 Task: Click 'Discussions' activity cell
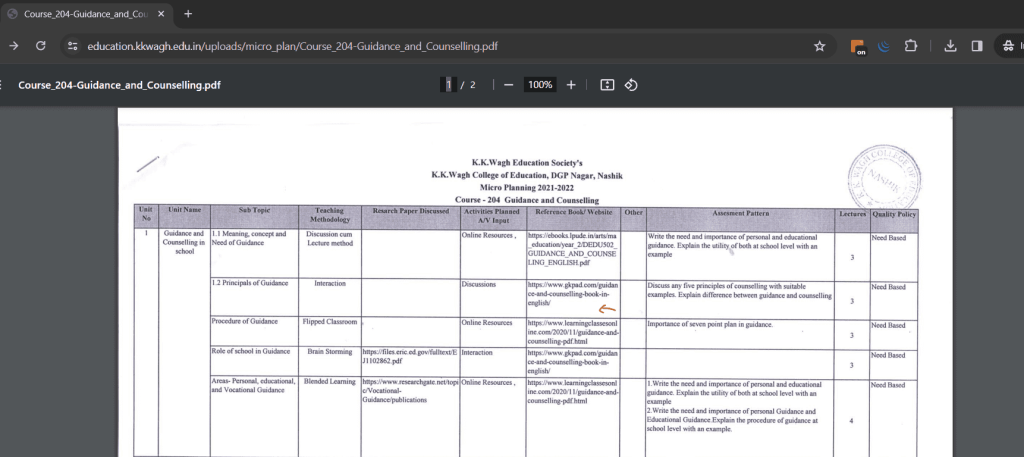point(479,284)
